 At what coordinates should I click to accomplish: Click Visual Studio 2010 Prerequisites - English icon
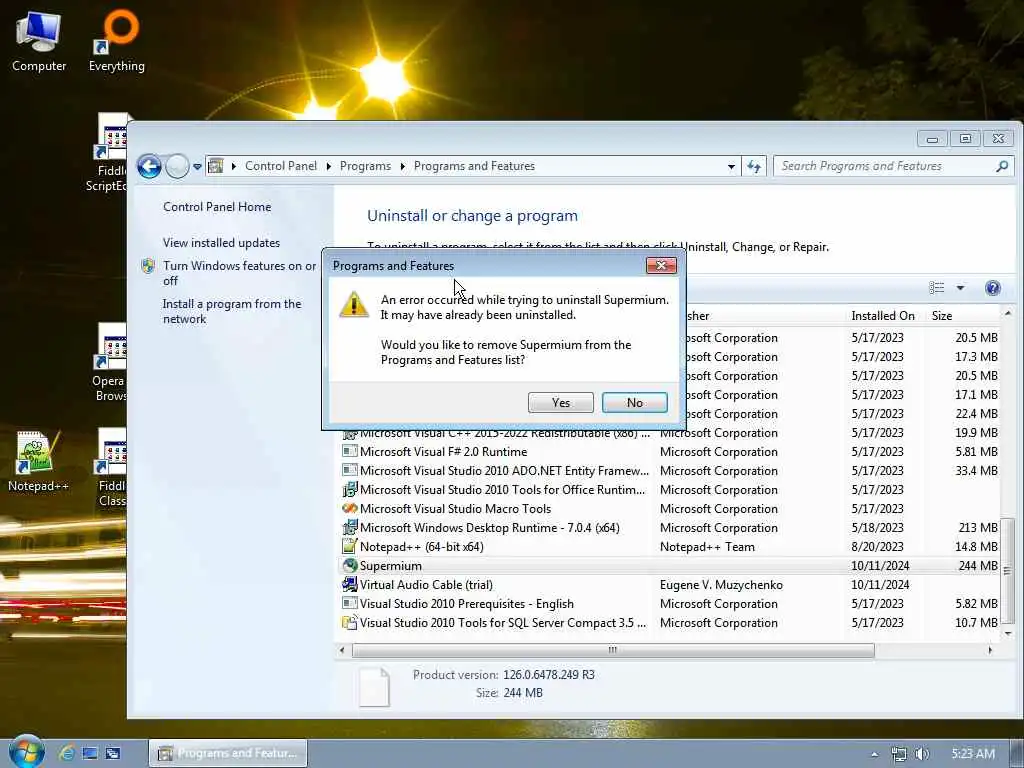[x=349, y=603]
